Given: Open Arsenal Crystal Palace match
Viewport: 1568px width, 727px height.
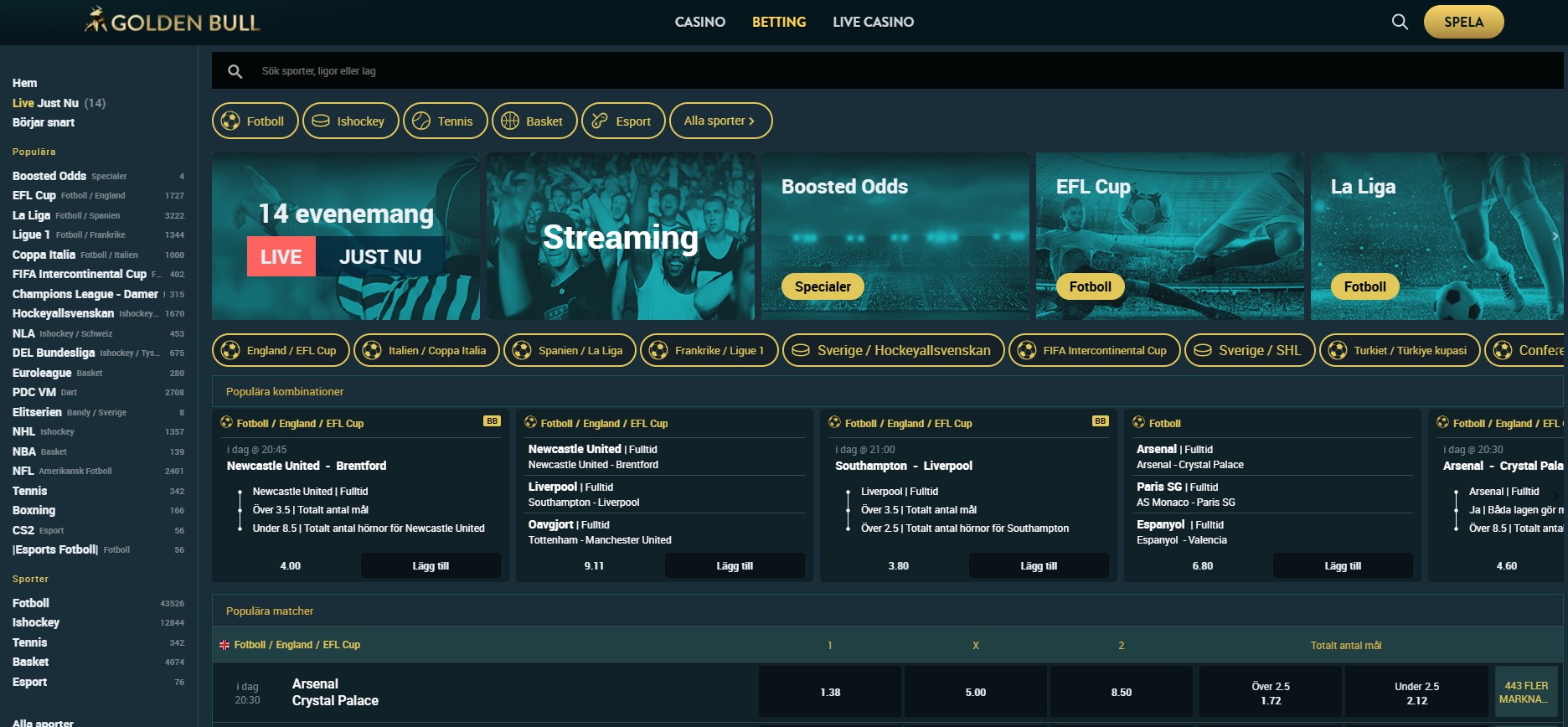Looking at the screenshot, I should pos(335,692).
